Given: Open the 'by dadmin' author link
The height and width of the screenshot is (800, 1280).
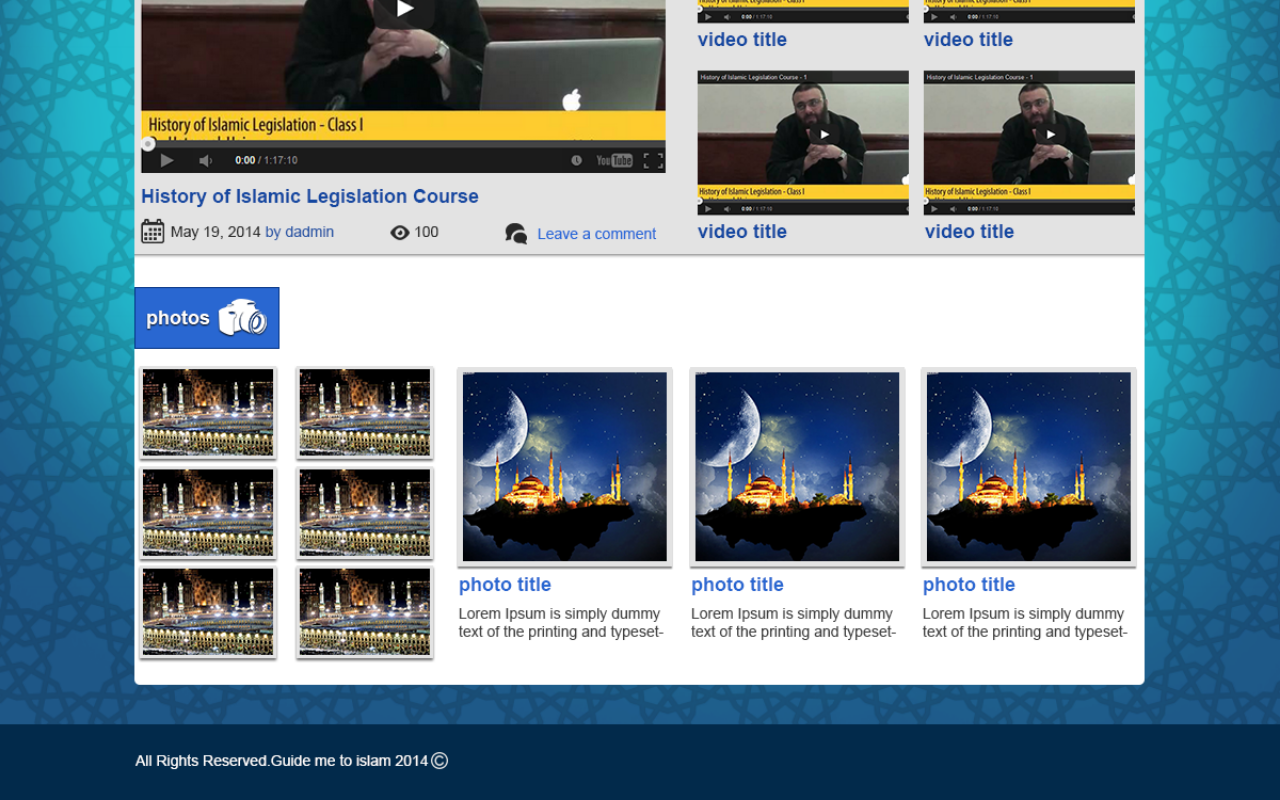Looking at the screenshot, I should pos(299,232).
